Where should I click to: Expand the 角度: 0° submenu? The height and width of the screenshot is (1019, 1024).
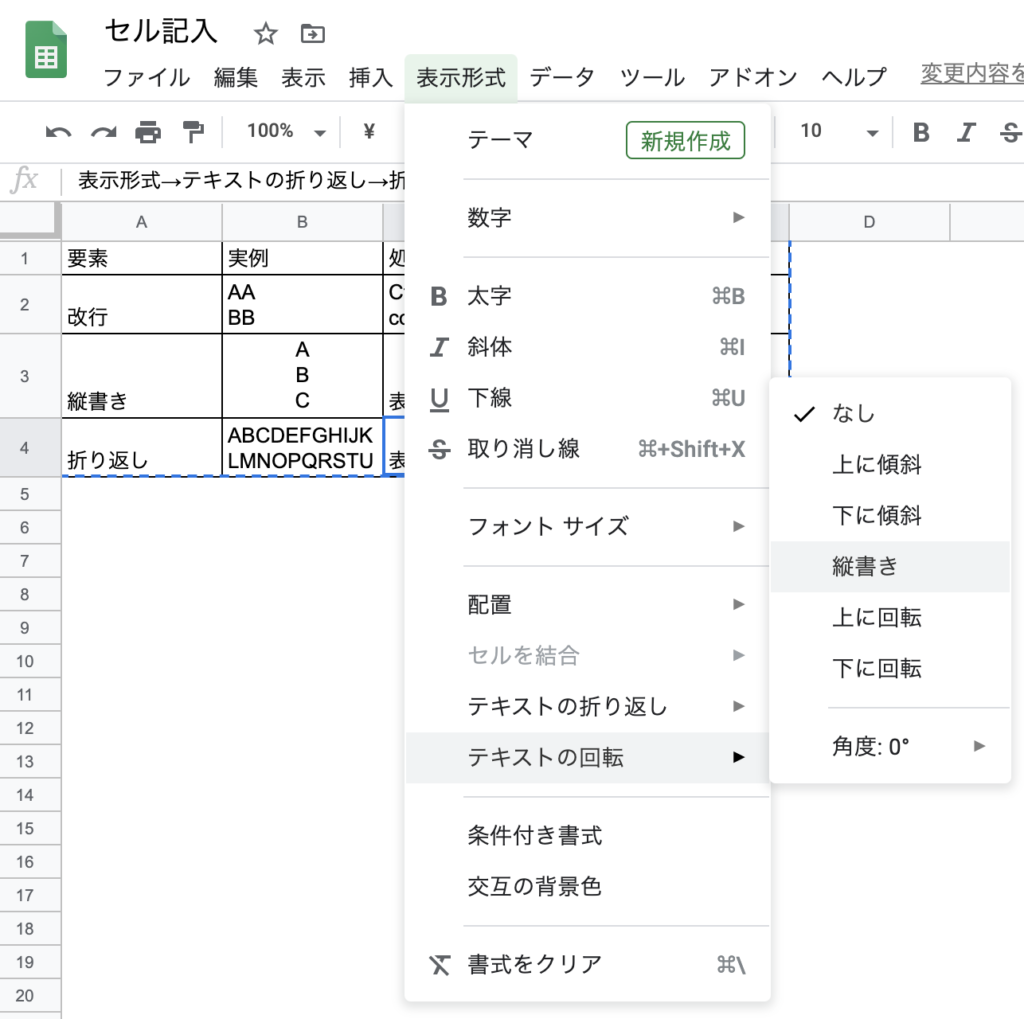[890, 746]
